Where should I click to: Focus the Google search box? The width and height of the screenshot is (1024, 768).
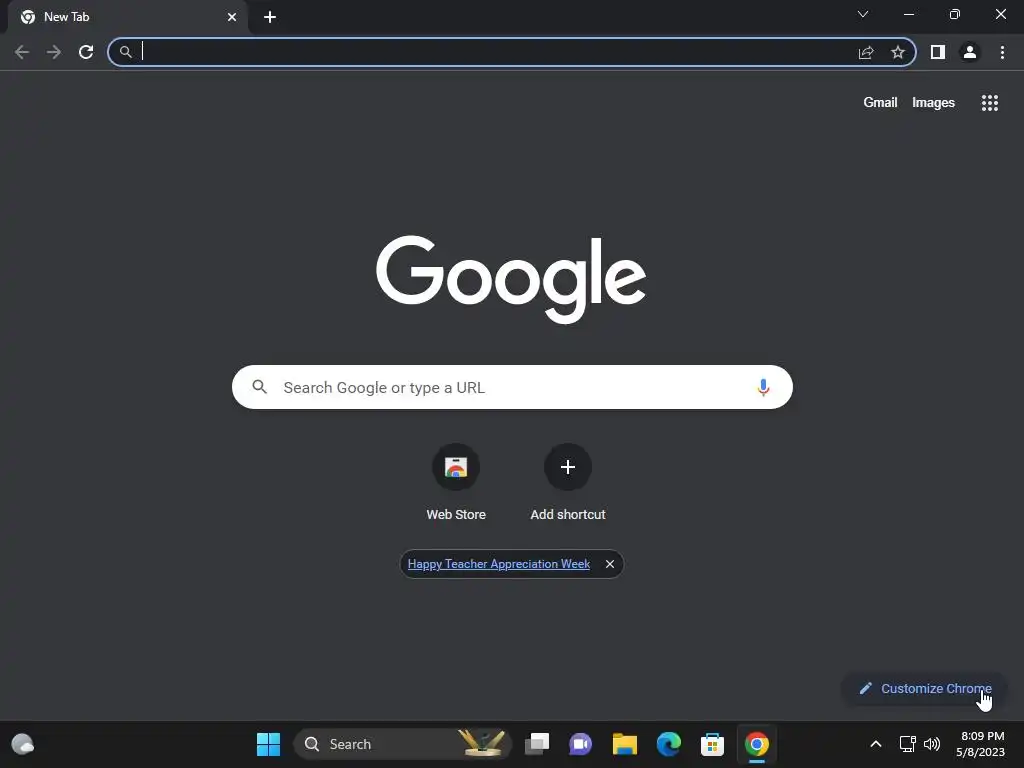coord(512,387)
